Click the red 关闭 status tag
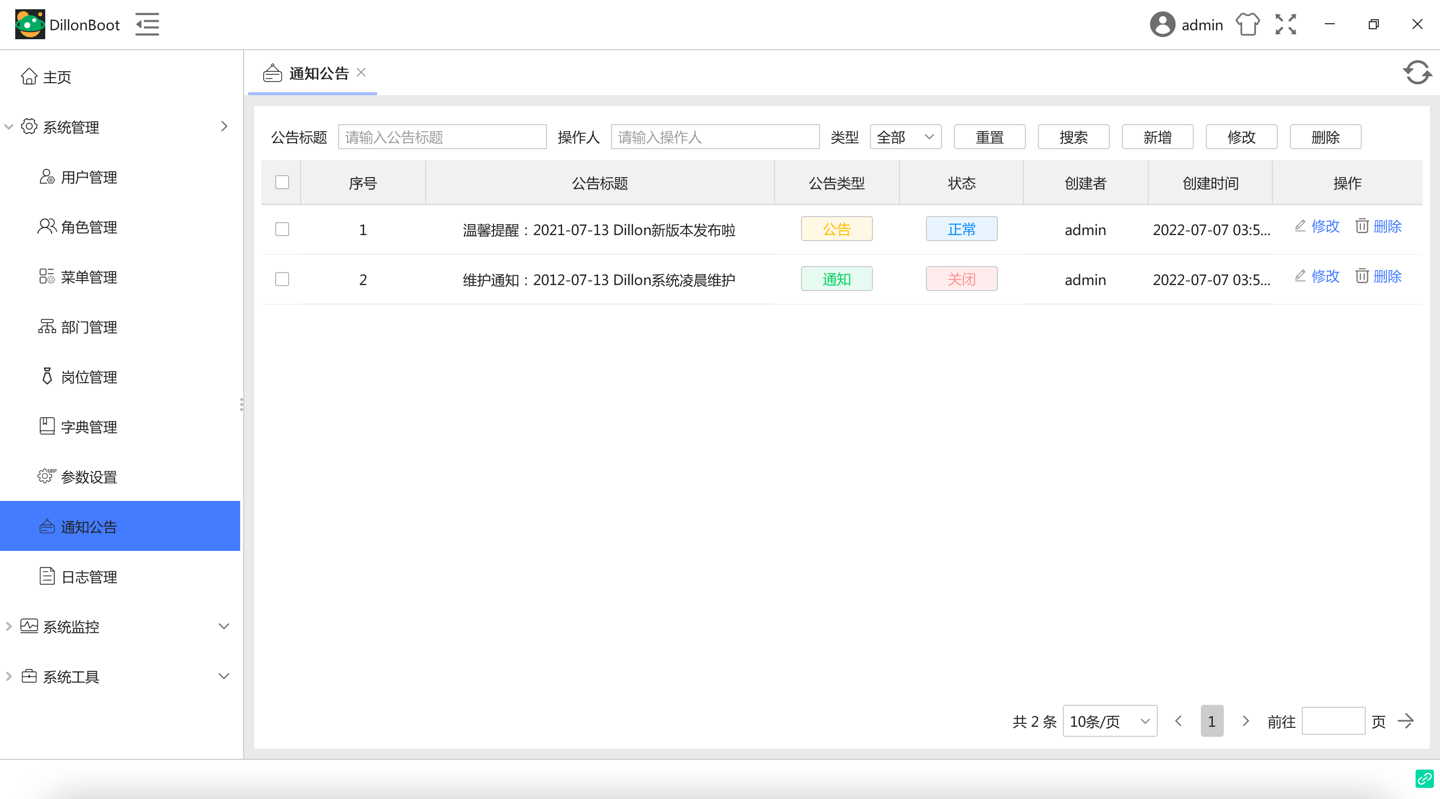The height and width of the screenshot is (799, 1440). pyautogui.click(x=962, y=279)
